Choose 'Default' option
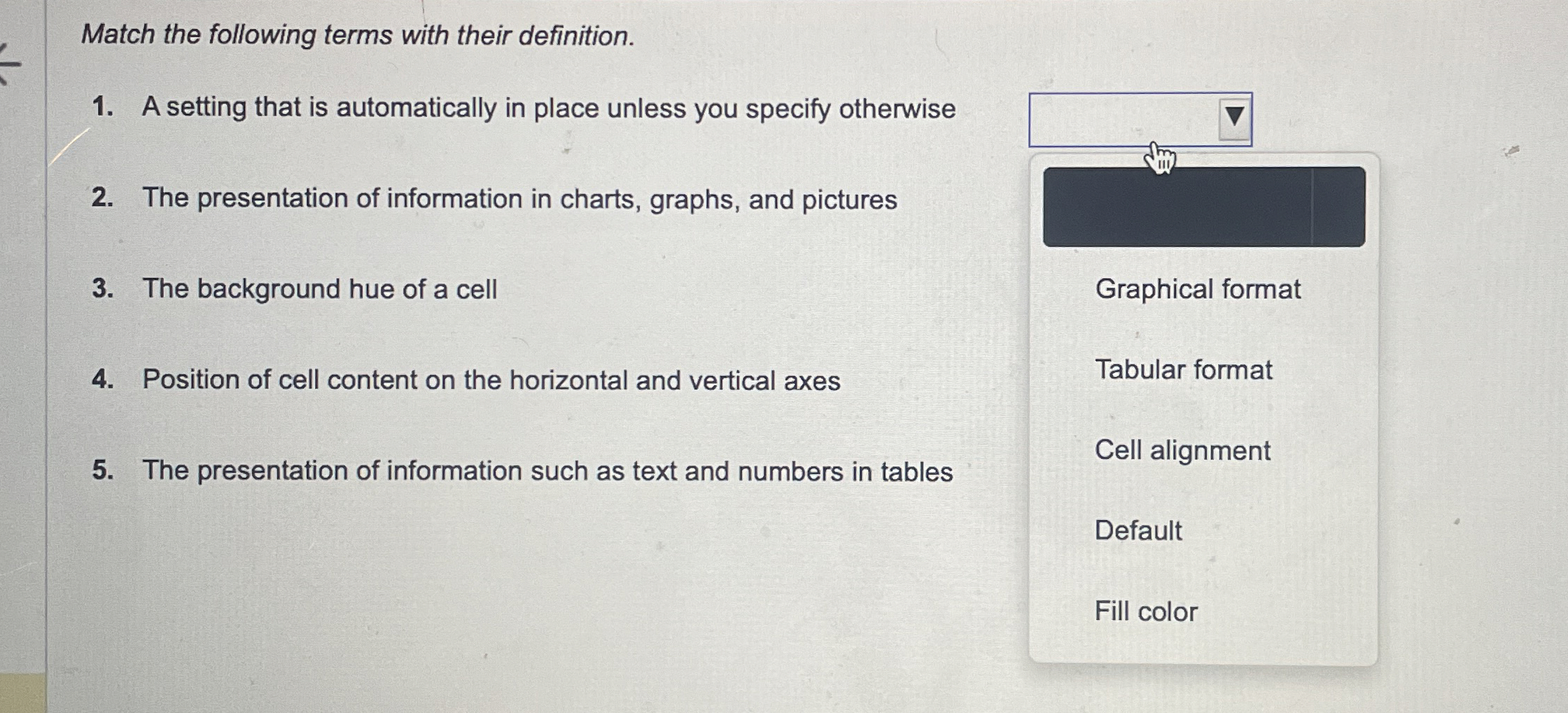The image size is (1568, 713). coord(1138,532)
